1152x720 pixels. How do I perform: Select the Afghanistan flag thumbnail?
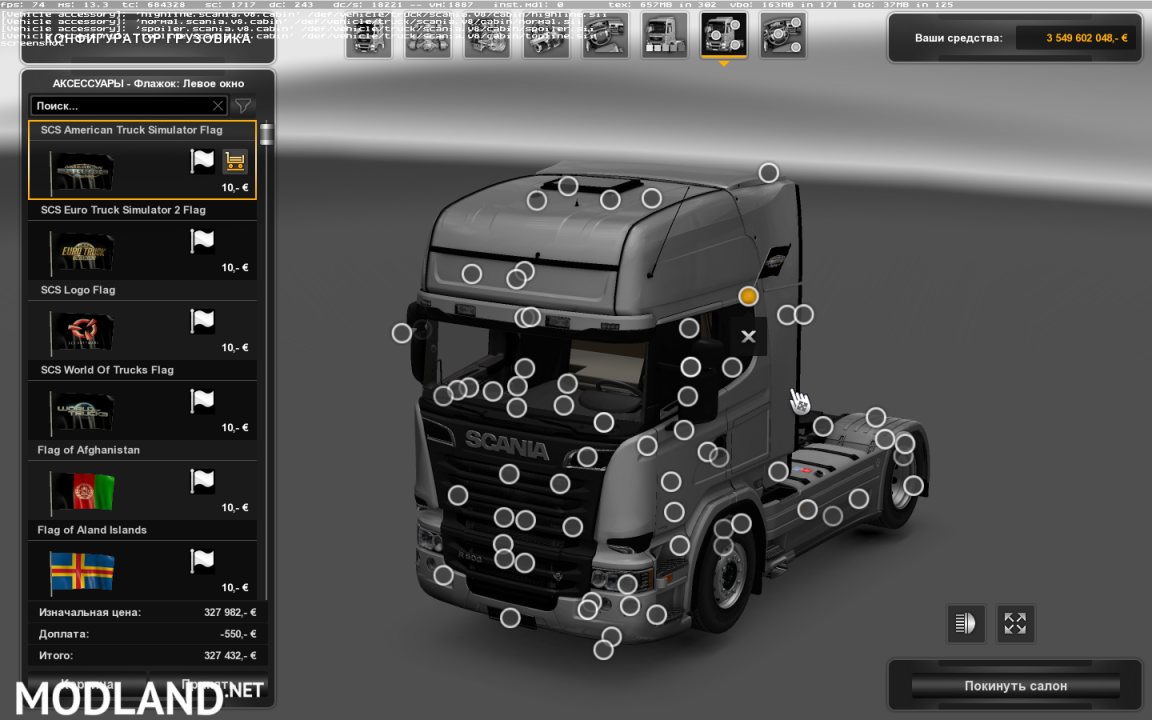[82, 492]
